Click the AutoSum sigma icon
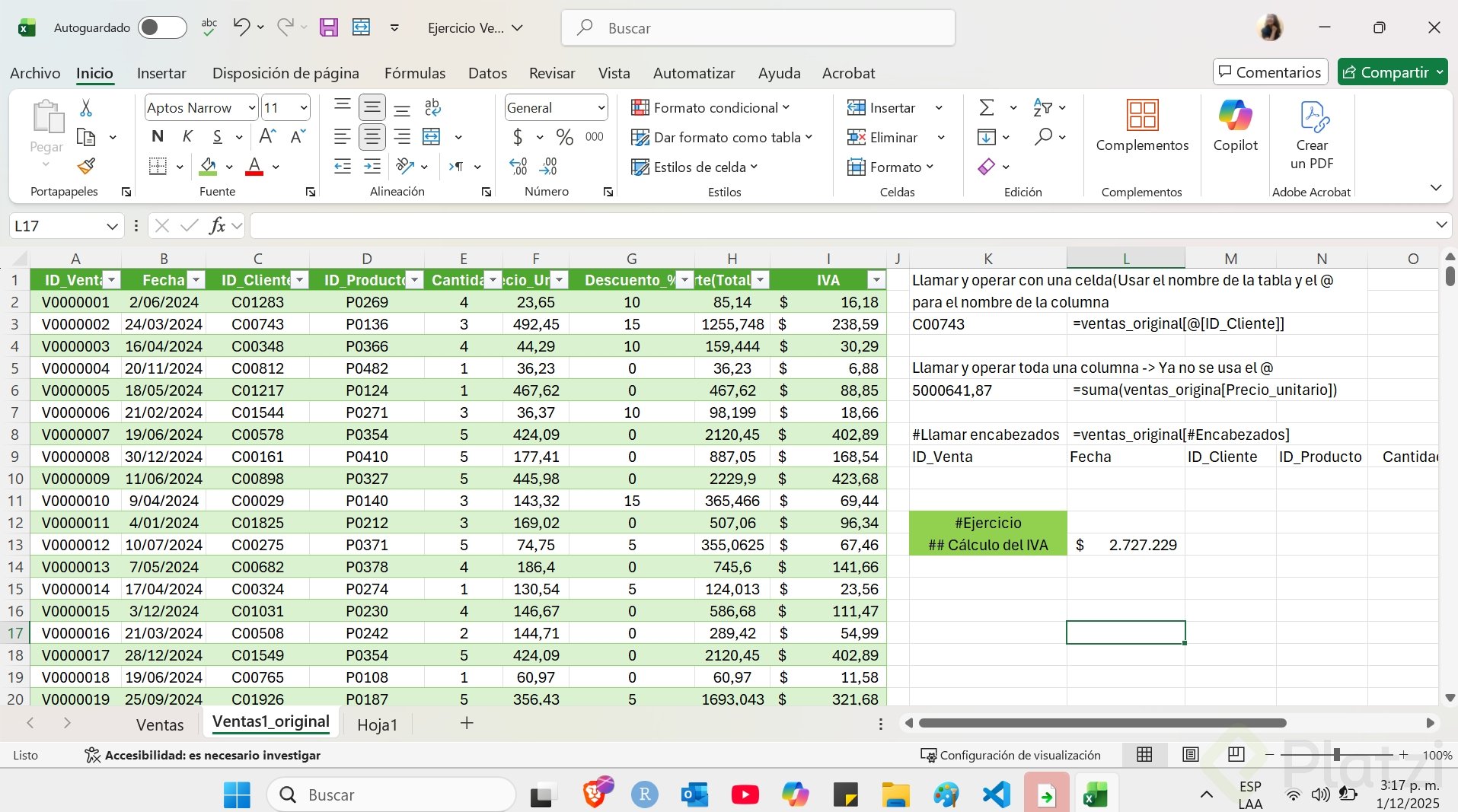 (x=987, y=107)
